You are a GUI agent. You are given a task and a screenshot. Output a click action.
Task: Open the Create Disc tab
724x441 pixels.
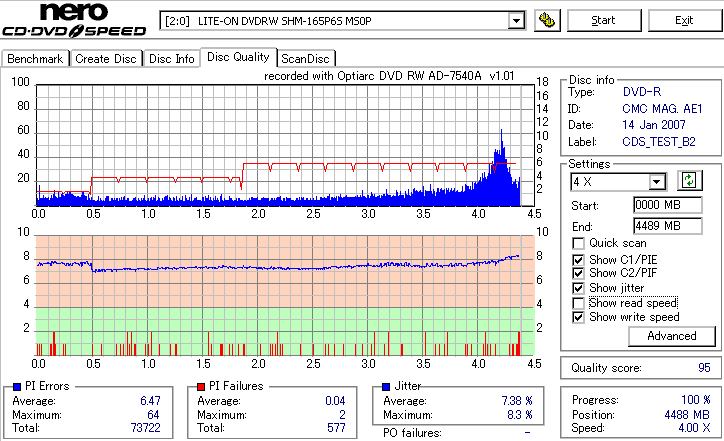point(106,59)
